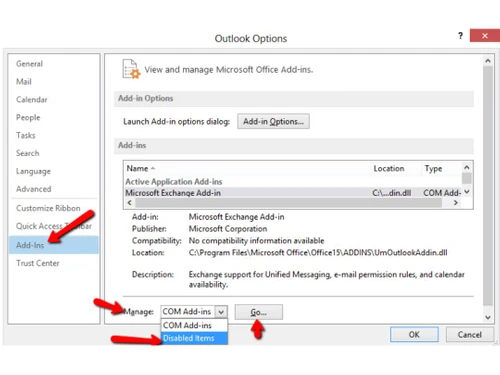The height and width of the screenshot is (375, 500).
Task: Sort add-ins by the Location column
Action: (396, 169)
